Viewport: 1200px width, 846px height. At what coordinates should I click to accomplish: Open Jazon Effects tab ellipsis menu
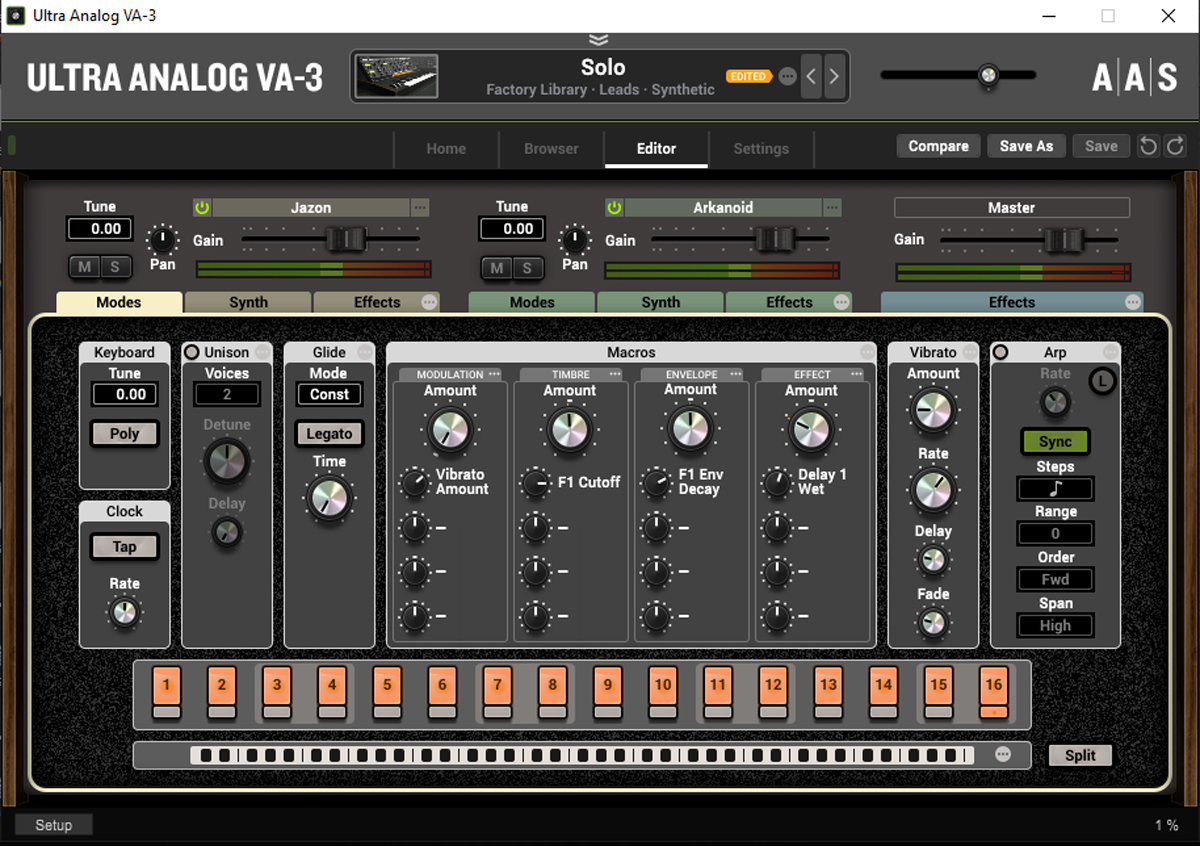tap(430, 302)
